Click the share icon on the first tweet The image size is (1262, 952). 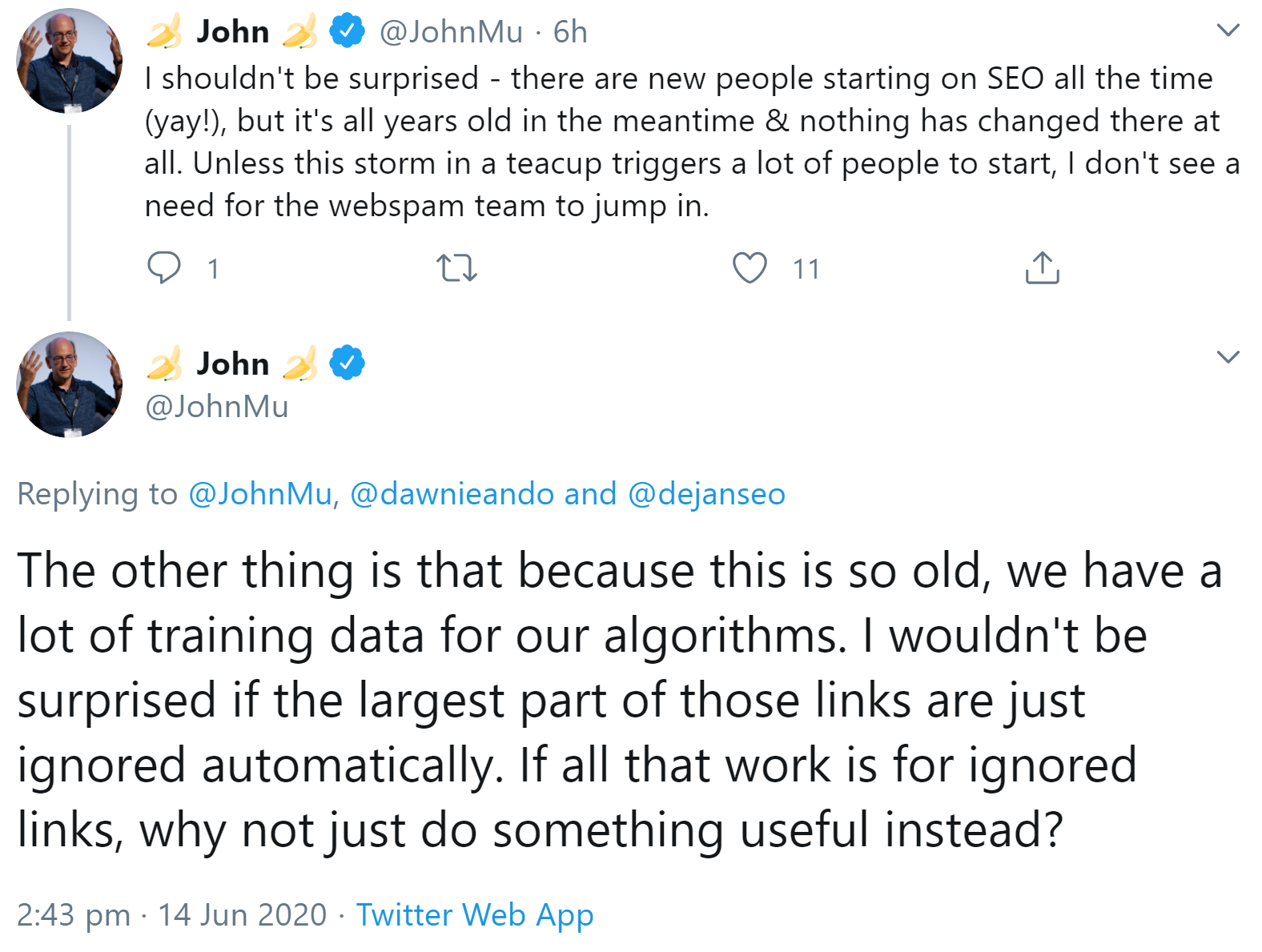pos(1042,267)
